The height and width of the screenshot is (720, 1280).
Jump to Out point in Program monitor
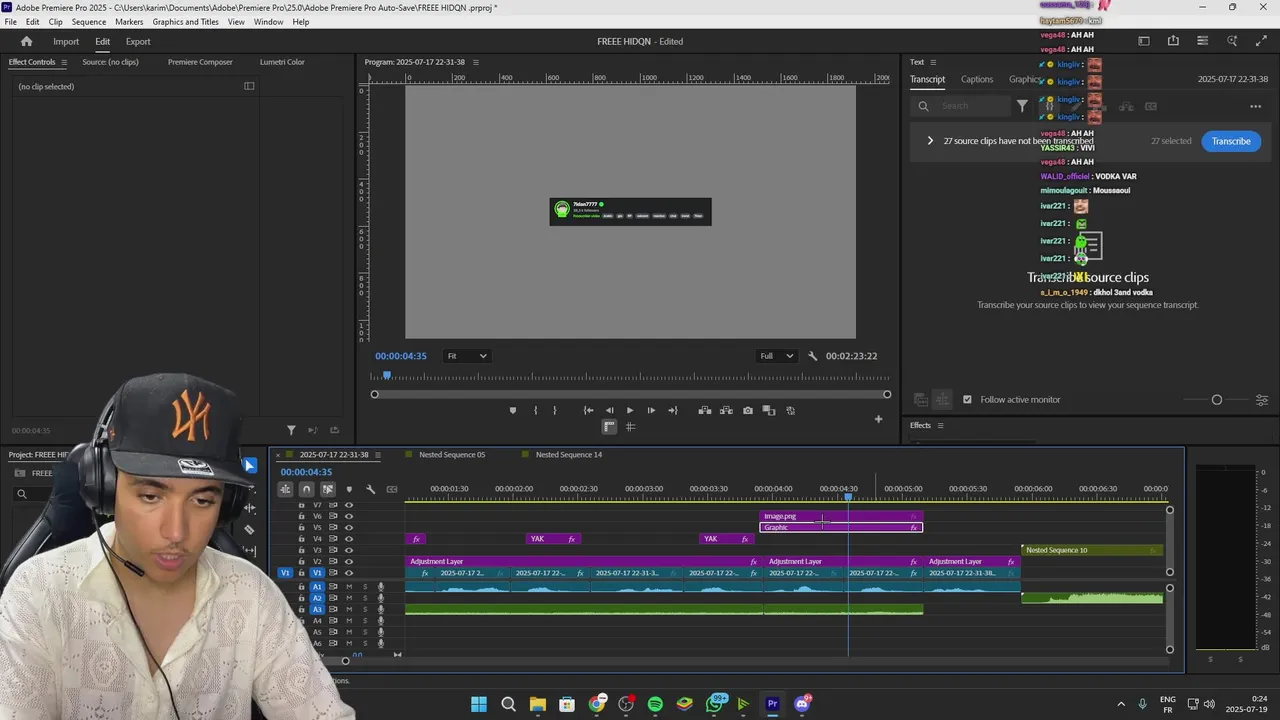point(672,410)
